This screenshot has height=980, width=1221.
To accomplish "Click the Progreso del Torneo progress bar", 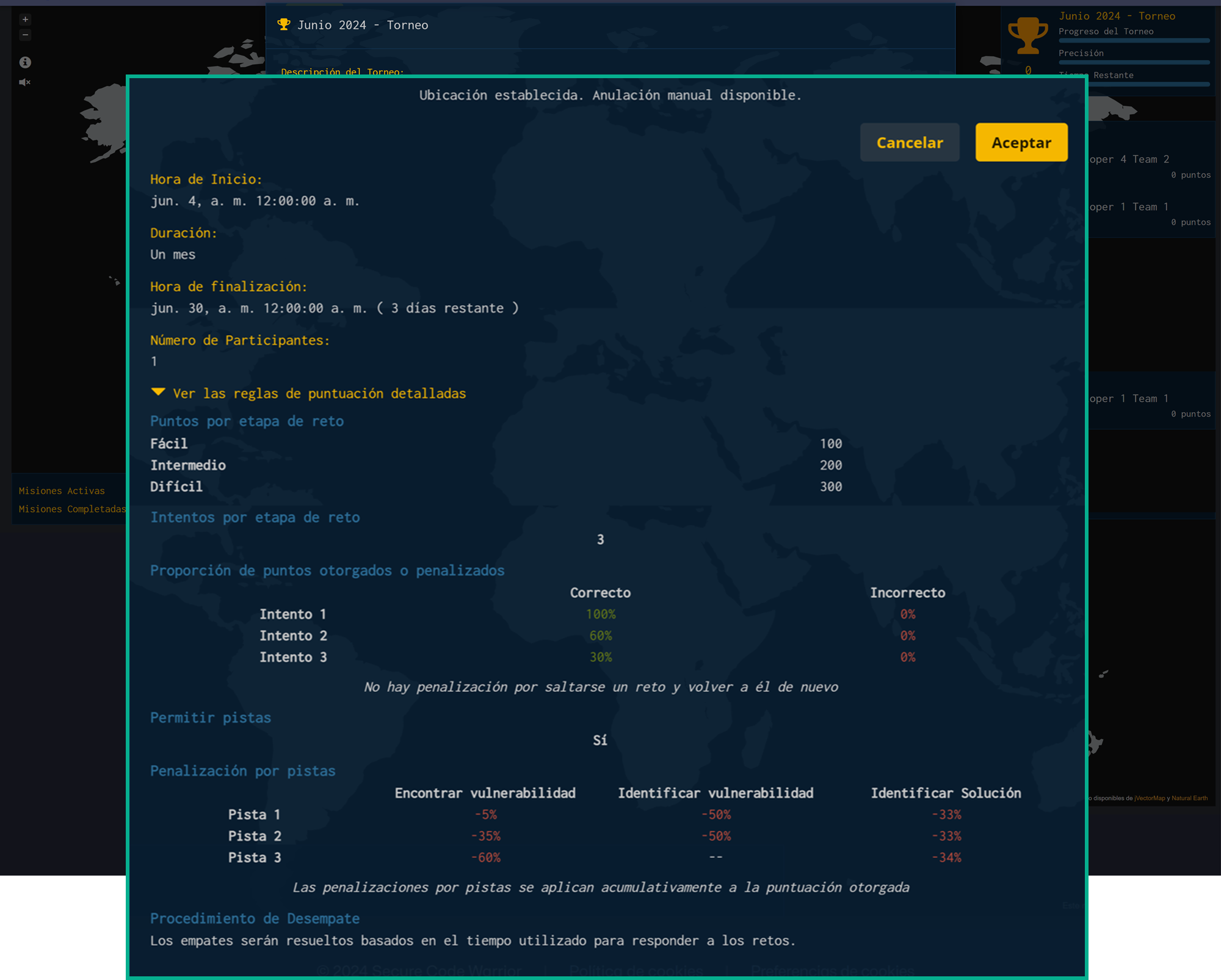I will click(x=1134, y=40).
